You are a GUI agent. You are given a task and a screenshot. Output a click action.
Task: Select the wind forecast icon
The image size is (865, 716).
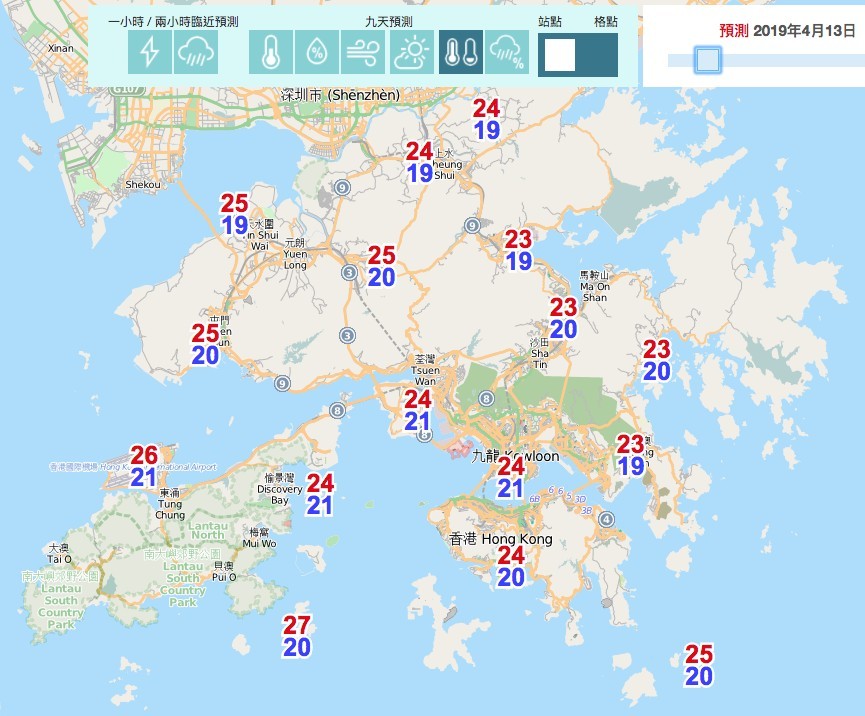tap(359, 54)
